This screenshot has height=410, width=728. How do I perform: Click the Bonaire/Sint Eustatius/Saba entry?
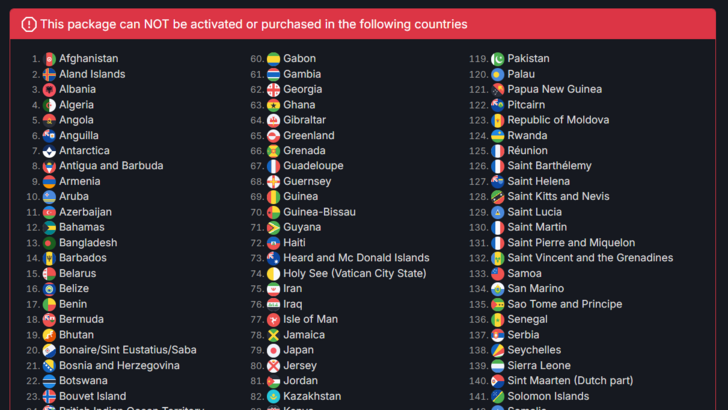pyautogui.click(x=127, y=351)
